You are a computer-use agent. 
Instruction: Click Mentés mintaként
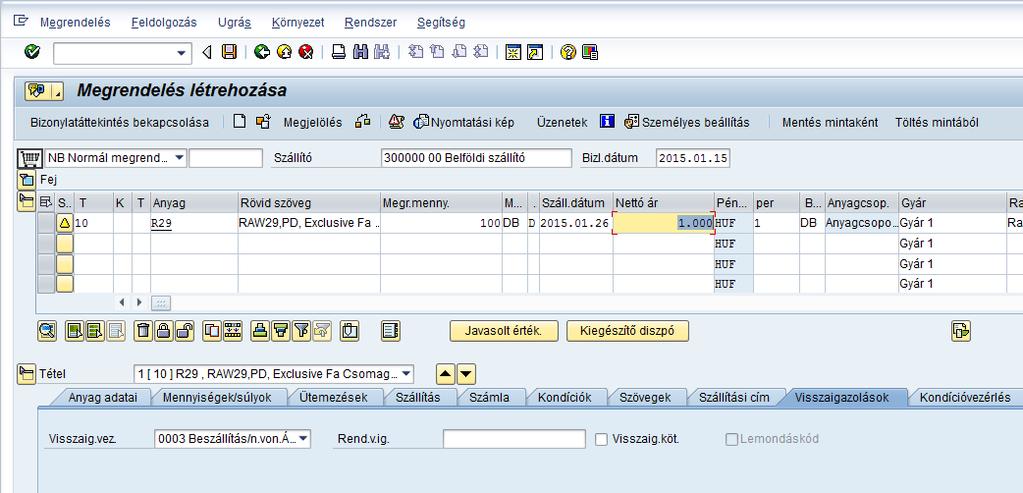[x=830, y=122]
